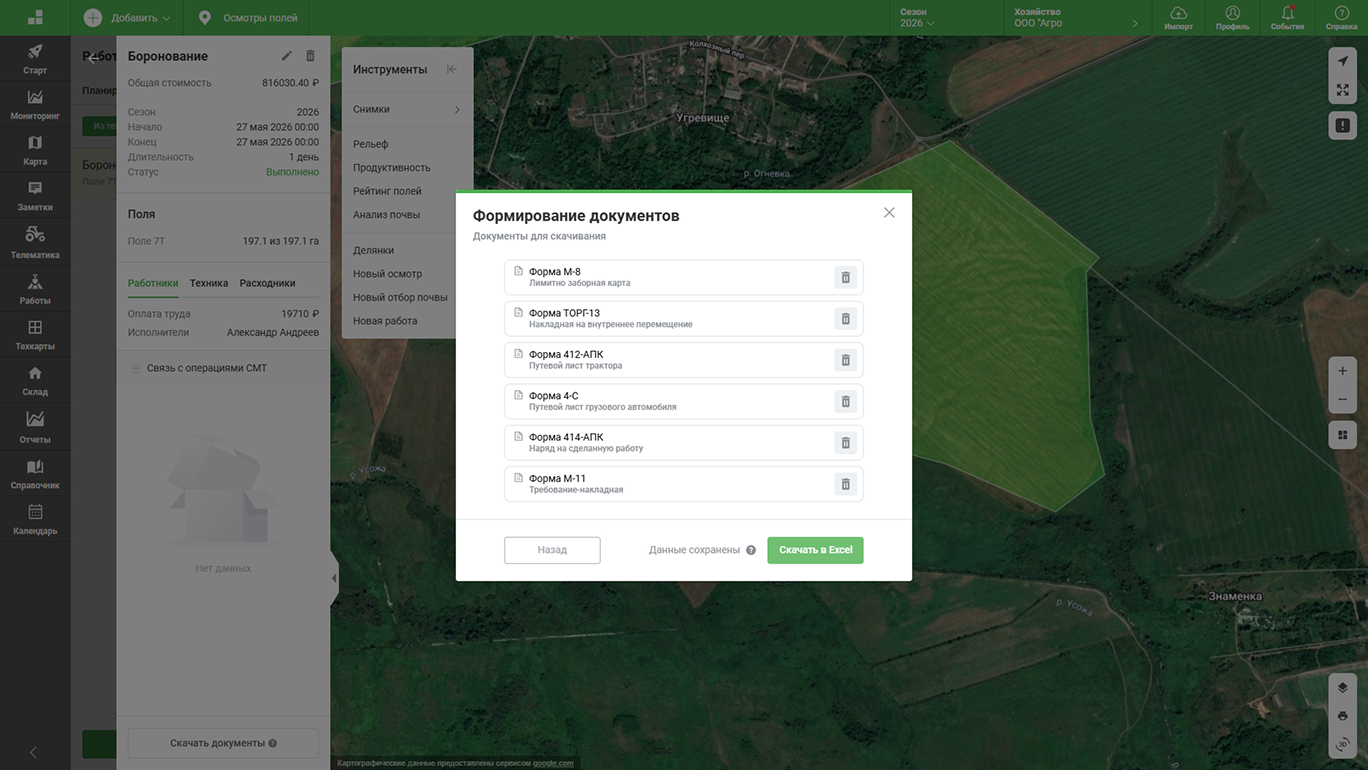This screenshot has width=1368, height=770.
Task: Close the Формирование документов dialog
Action: [x=889, y=213]
